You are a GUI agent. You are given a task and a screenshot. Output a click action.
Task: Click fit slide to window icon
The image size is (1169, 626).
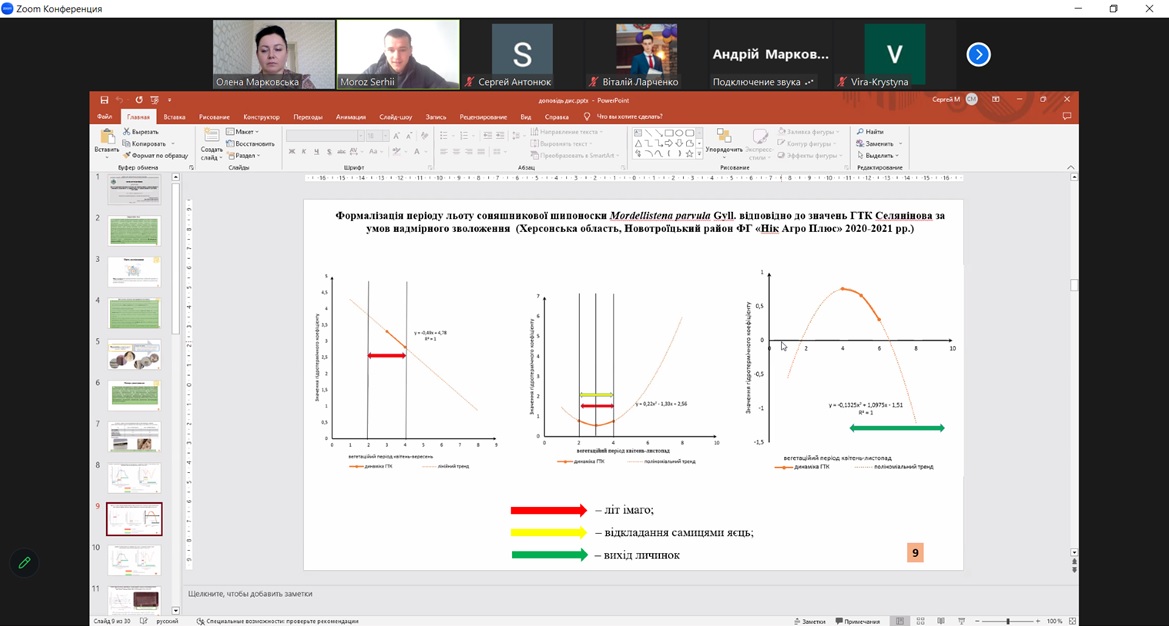(x=1070, y=621)
